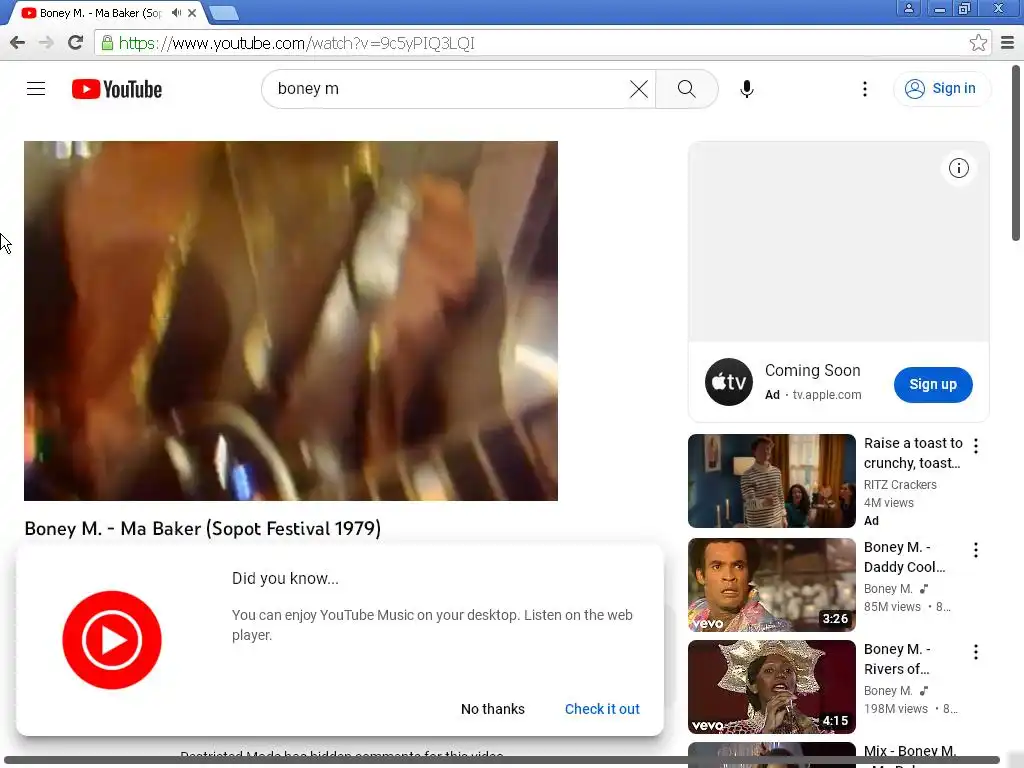Click Chrome profile person icon in titlebar
Image resolution: width=1024 pixels, height=768 pixels.
pyautogui.click(x=908, y=8)
